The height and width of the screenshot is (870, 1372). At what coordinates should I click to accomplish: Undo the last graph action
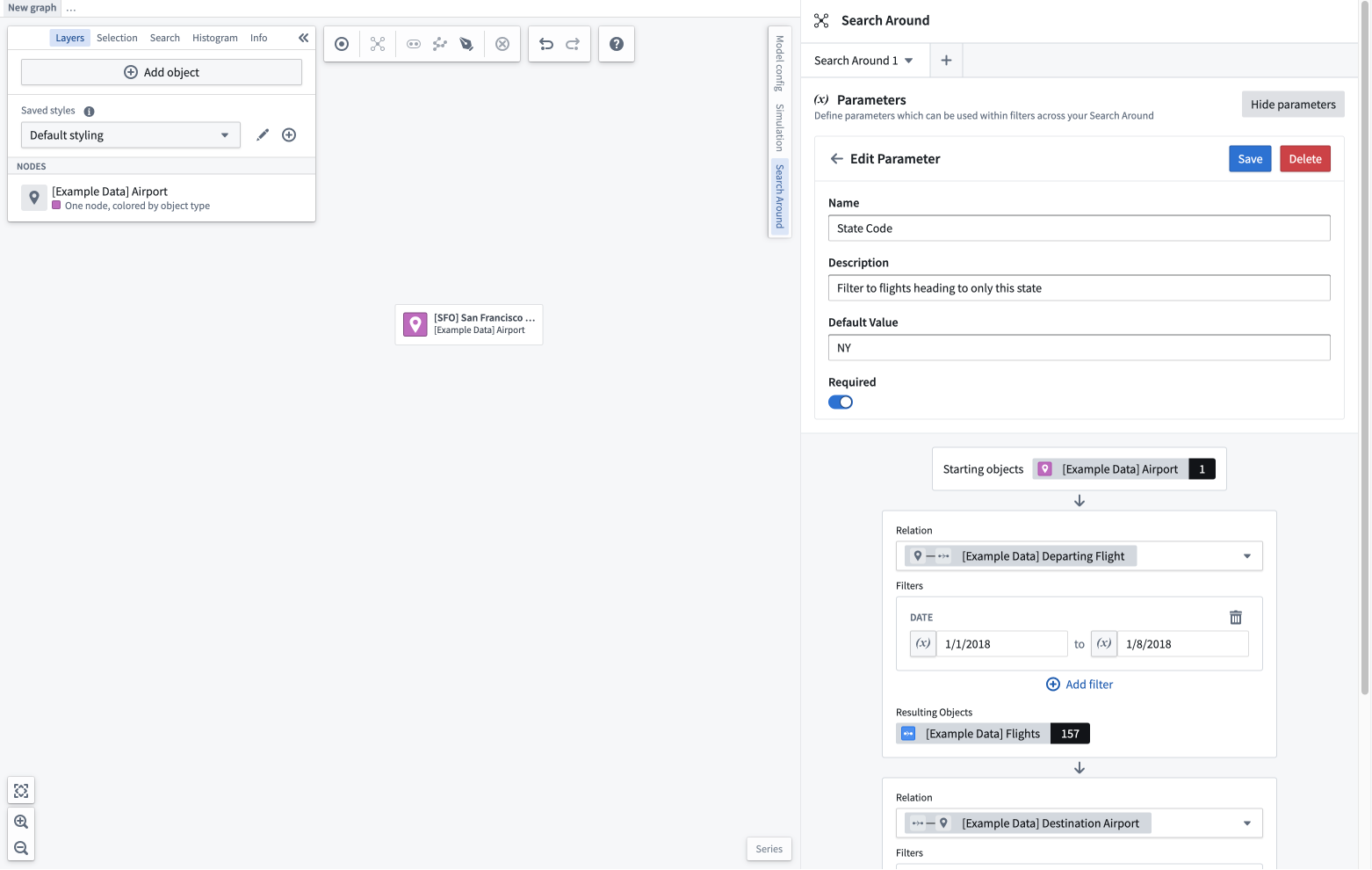click(546, 44)
